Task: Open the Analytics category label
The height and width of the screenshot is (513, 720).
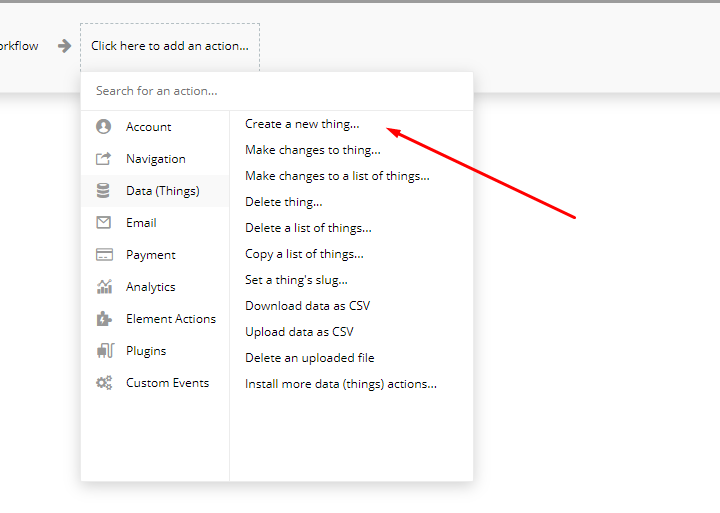Action: (x=151, y=287)
